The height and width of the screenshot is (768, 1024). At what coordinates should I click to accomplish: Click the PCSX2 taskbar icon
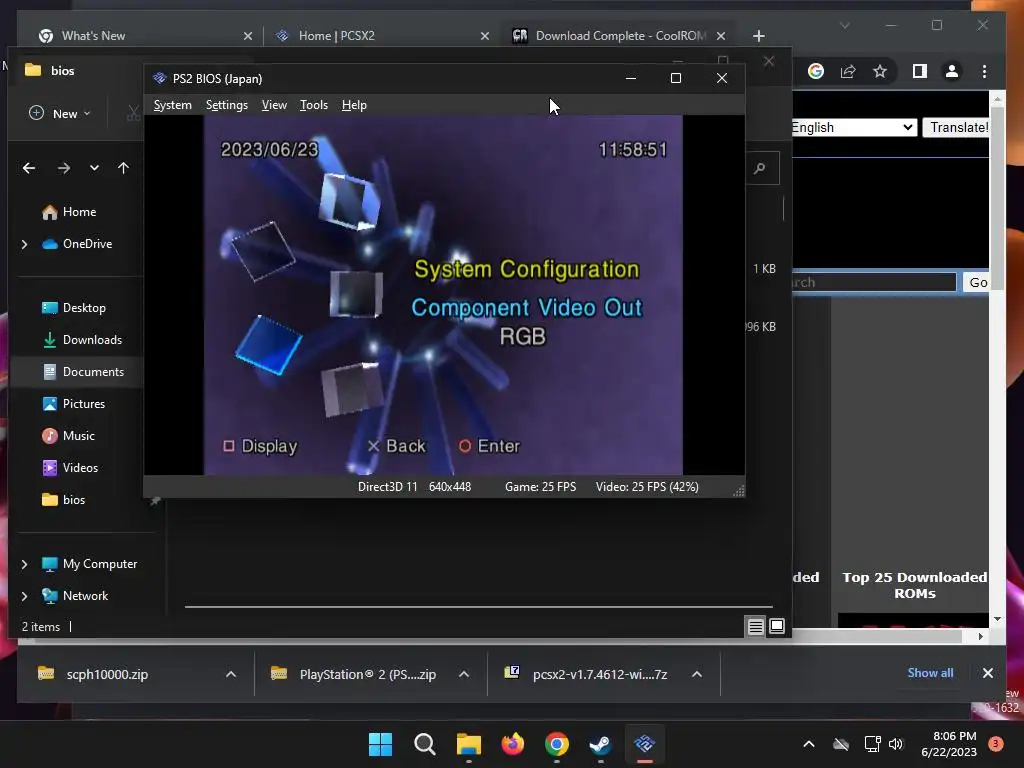(x=645, y=744)
